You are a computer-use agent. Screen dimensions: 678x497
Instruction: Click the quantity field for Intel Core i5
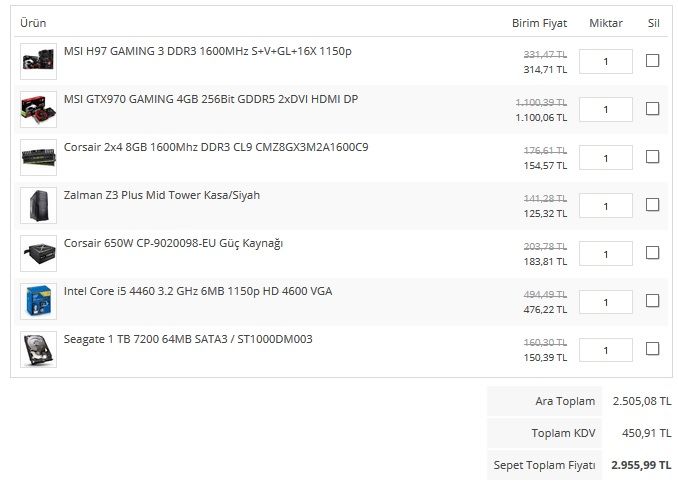[x=606, y=302]
